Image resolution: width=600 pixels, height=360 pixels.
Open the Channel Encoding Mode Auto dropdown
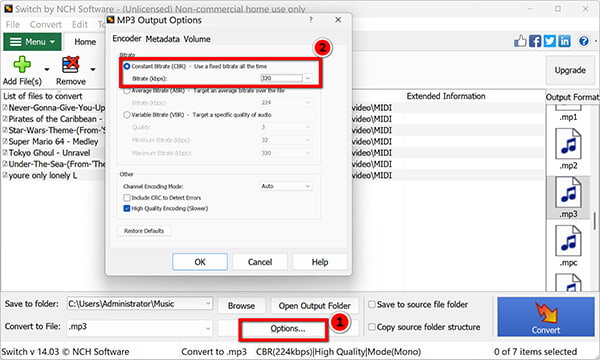click(308, 186)
